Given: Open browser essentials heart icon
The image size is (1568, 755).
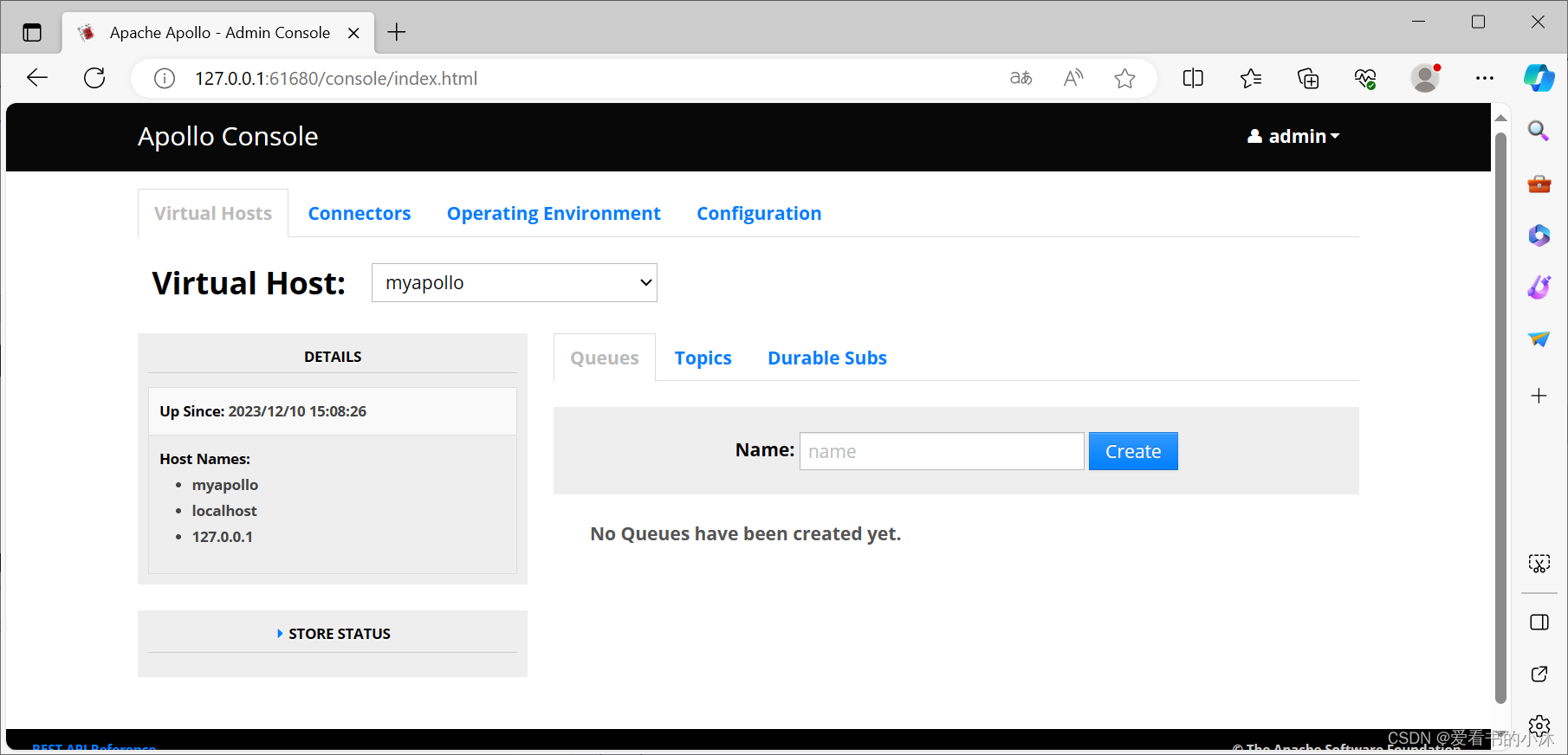Looking at the screenshot, I should pos(1365,79).
